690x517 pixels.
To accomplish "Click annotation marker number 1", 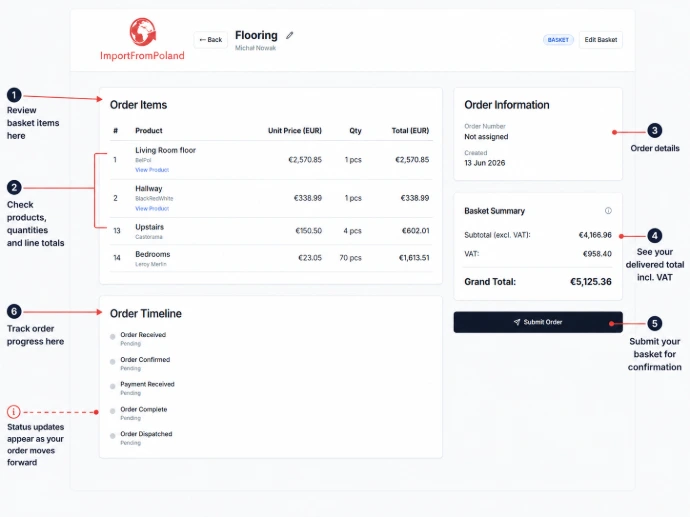I will coord(14,95).
